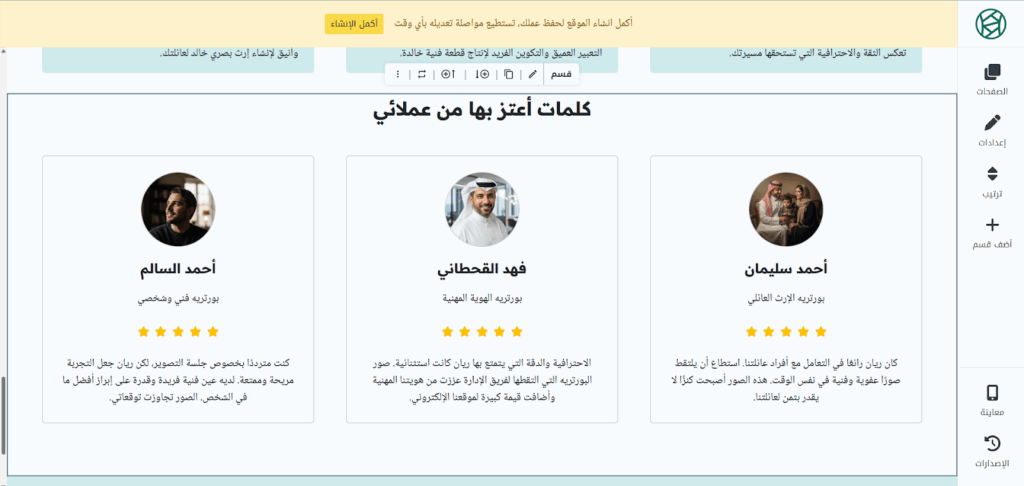Duplicate the section using the copy icon

509,75
